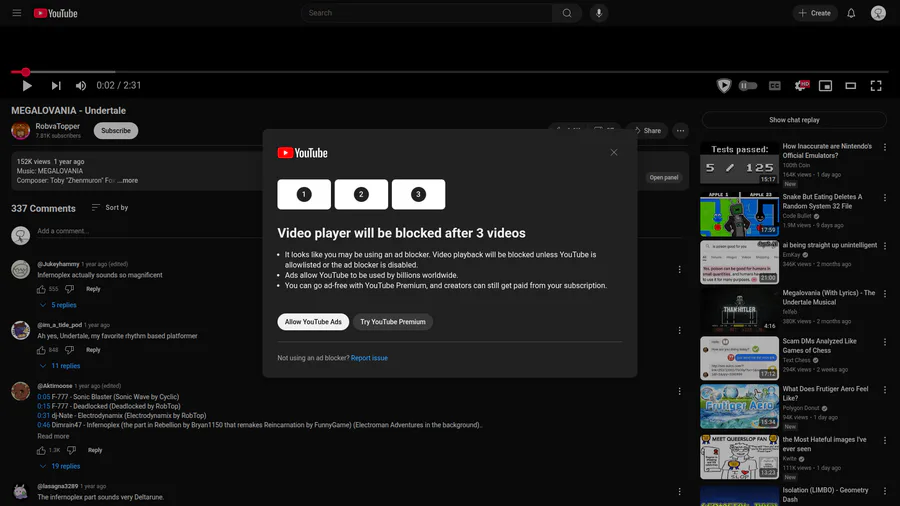The width and height of the screenshot is (900, 506).
Task: Open options for Nintendo's Emulators video
Action: coord(885,147)
